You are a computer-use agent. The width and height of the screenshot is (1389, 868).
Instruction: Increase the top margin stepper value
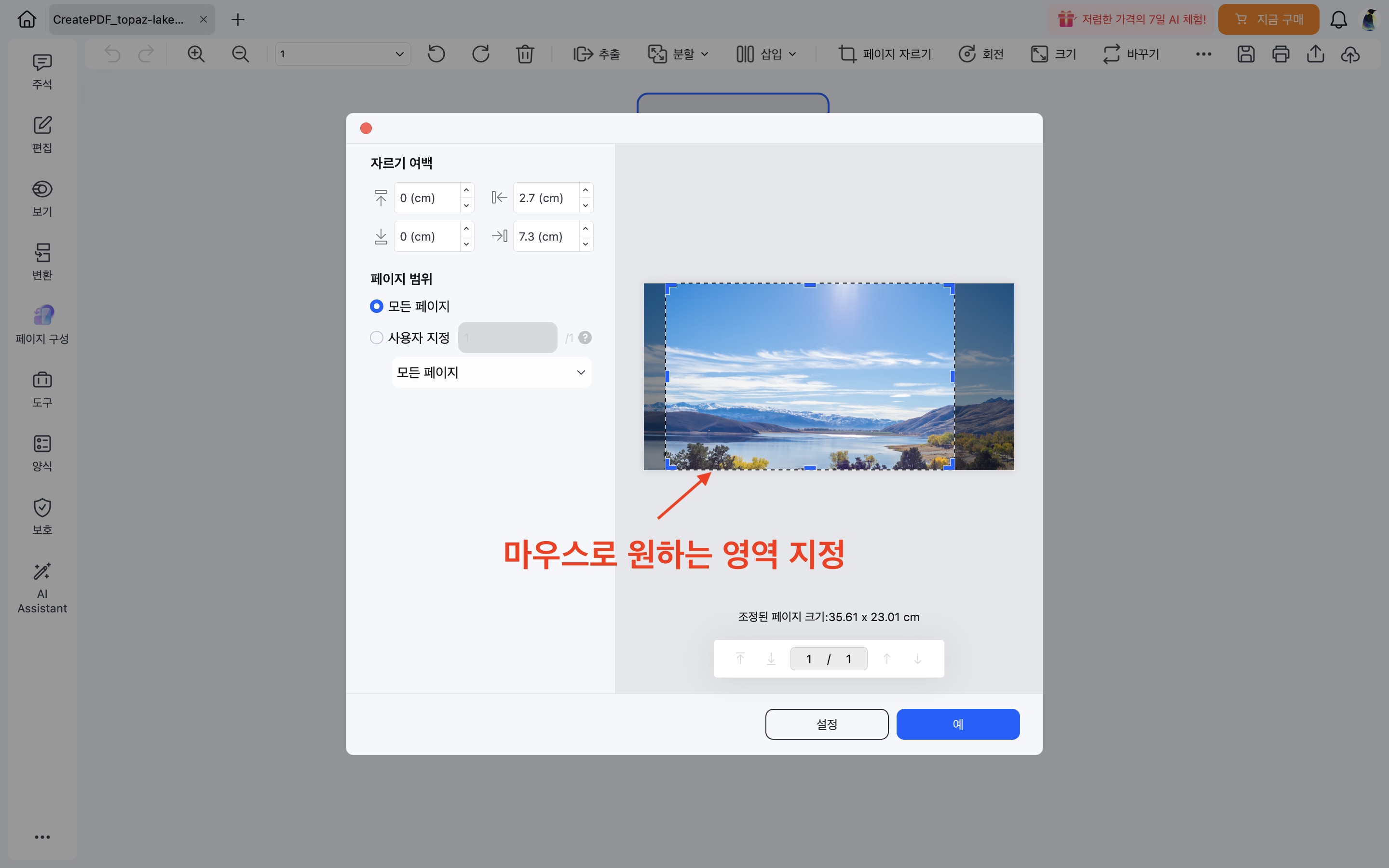point(466,190)
